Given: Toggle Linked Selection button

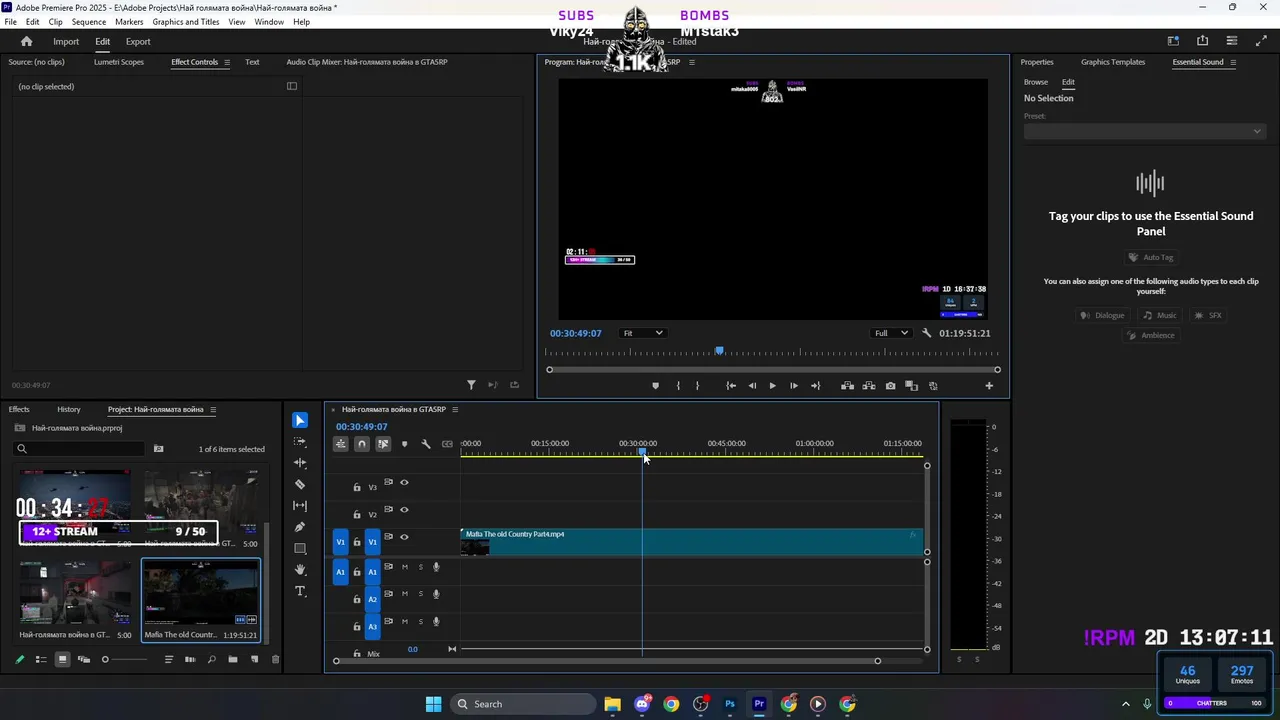Looking at the screenshot, I should tap(383, 444).
